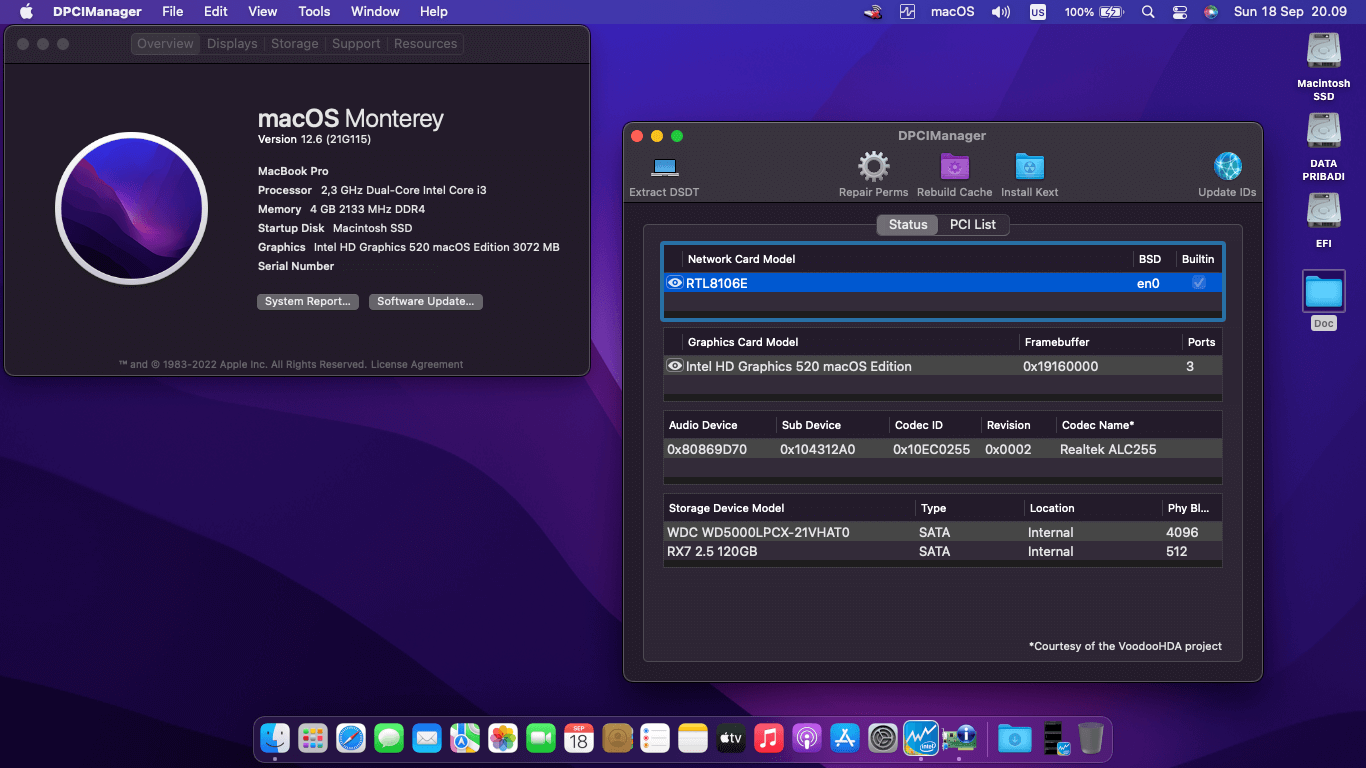Click the Install Kext icon
This screenshot has height=768, width=1366.
(x=1029, y=167)
